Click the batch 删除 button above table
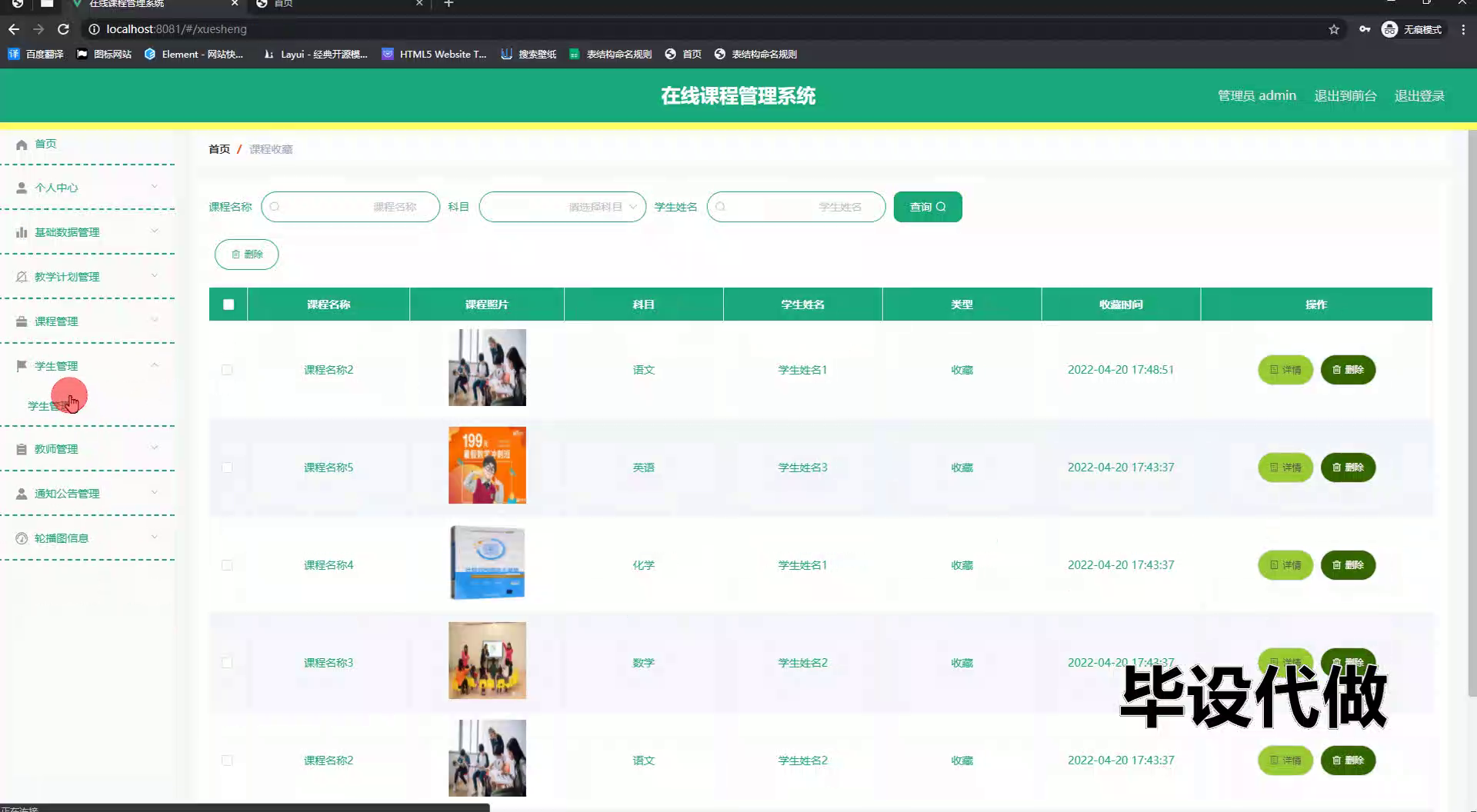Image resolution: width=1477 pixels, height=812 pixels. (x=247, y=255)
